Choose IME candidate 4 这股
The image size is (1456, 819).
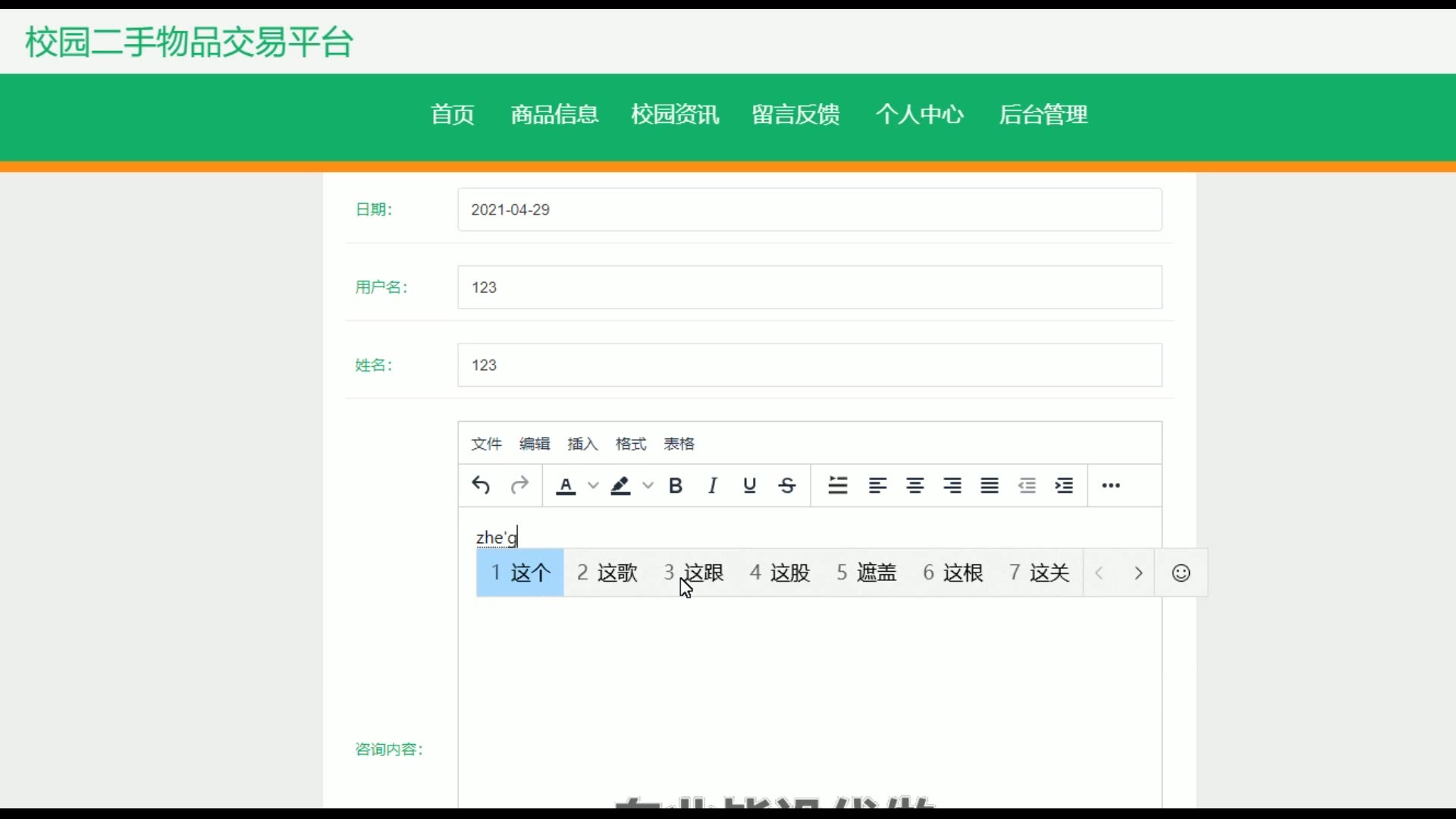pyautogui.click(x=780, y=573)
